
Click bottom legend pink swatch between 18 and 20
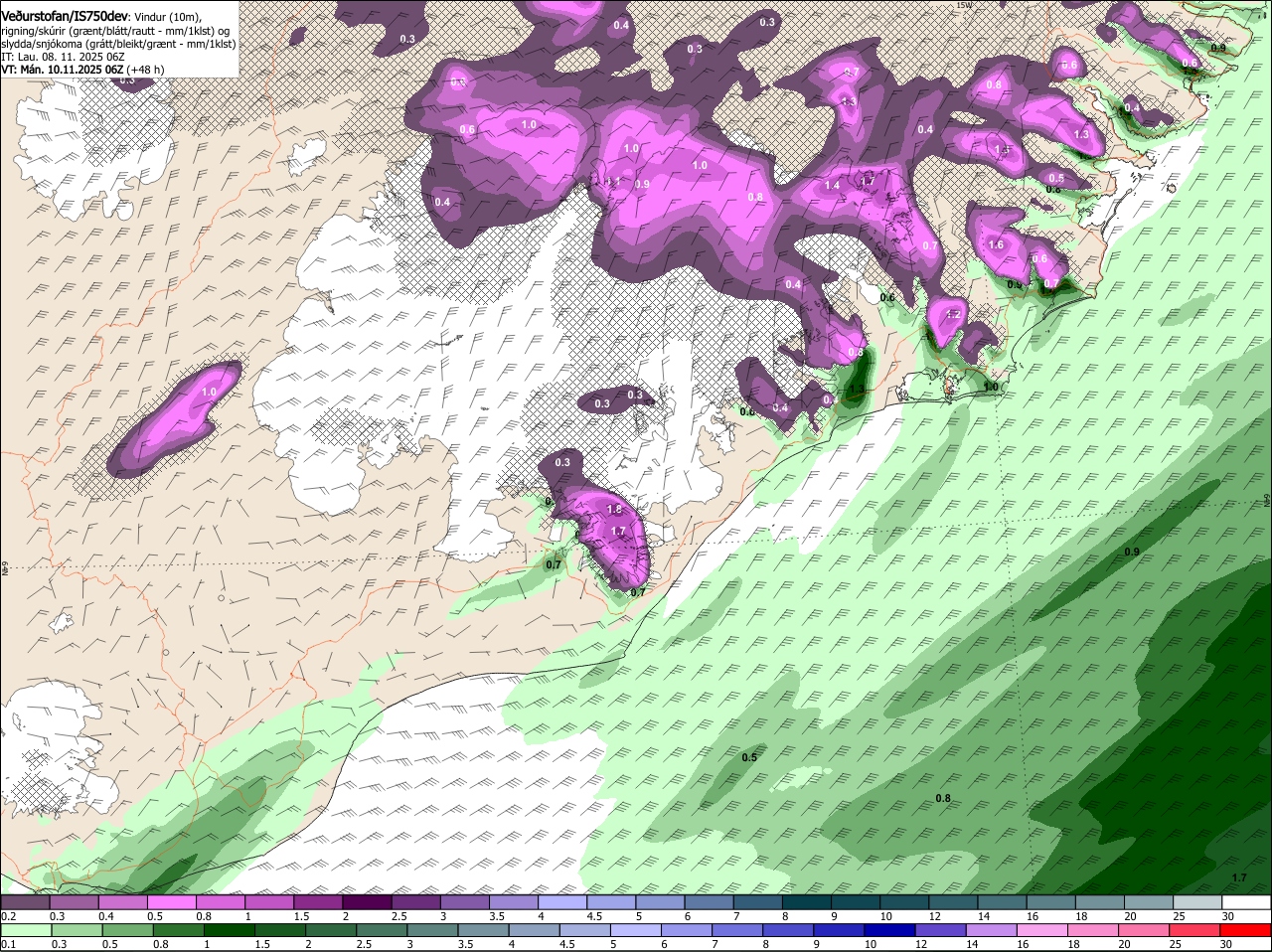[x=1094, y=930]
